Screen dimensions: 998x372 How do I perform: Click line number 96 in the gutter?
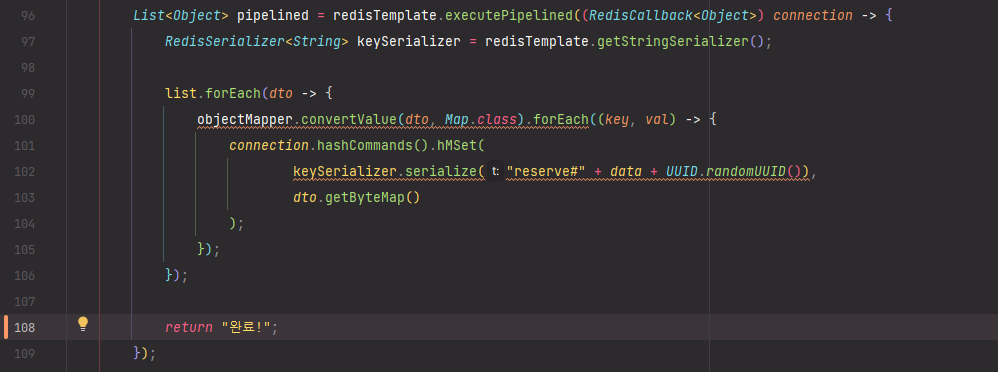click(27, 15)
